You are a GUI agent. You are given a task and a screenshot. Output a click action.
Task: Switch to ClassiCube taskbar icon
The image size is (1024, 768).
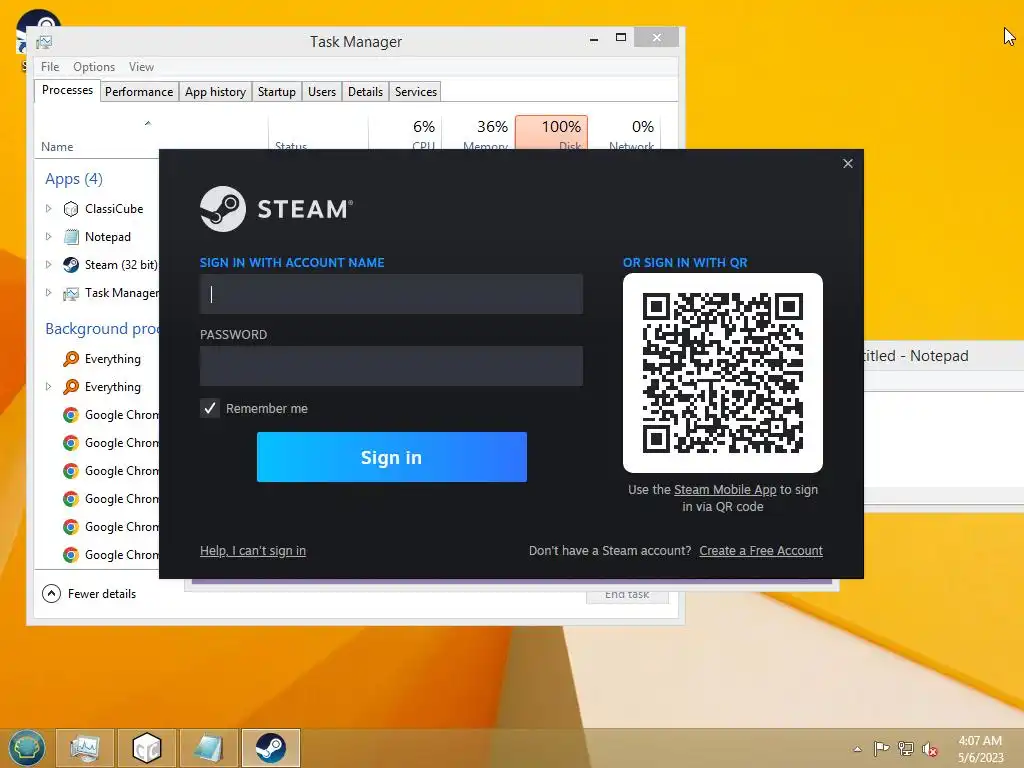pos(146,748)
